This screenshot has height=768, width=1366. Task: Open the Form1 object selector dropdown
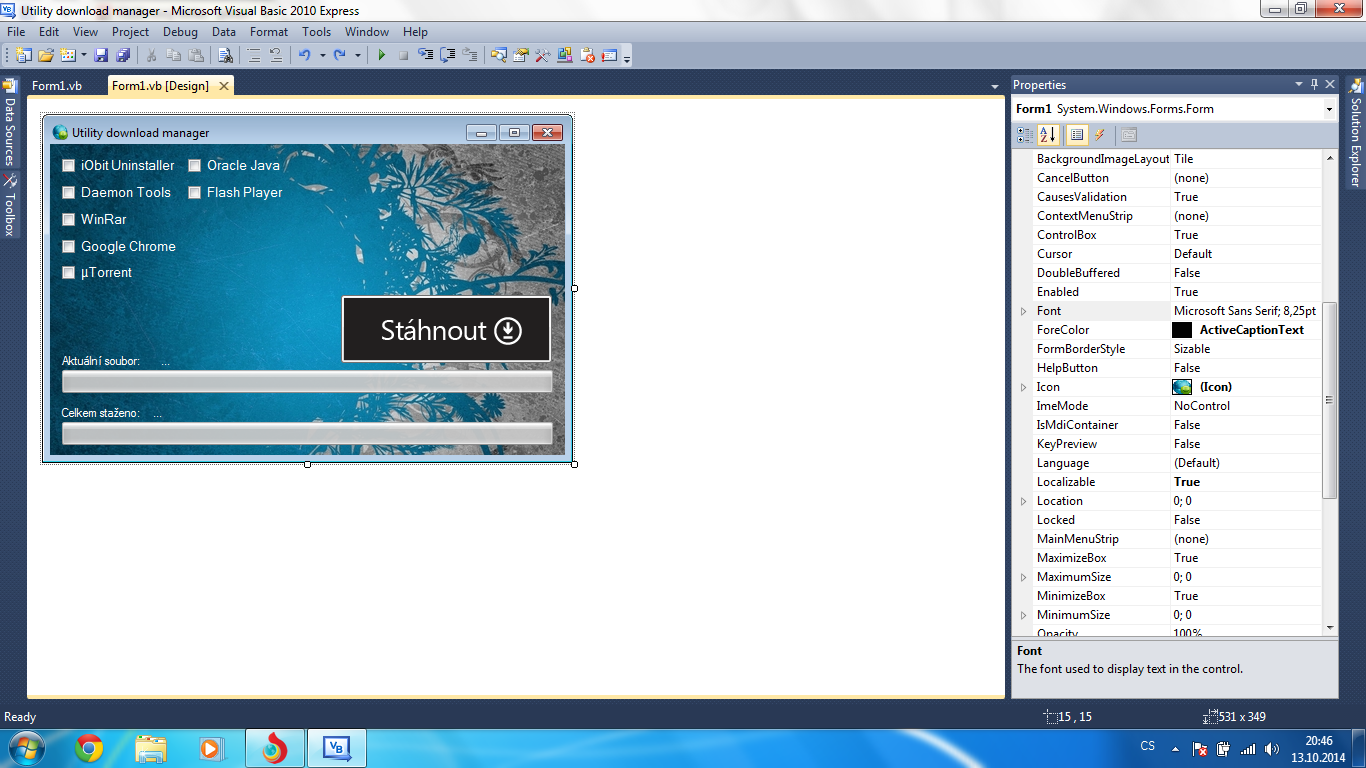pos(1329,109)
